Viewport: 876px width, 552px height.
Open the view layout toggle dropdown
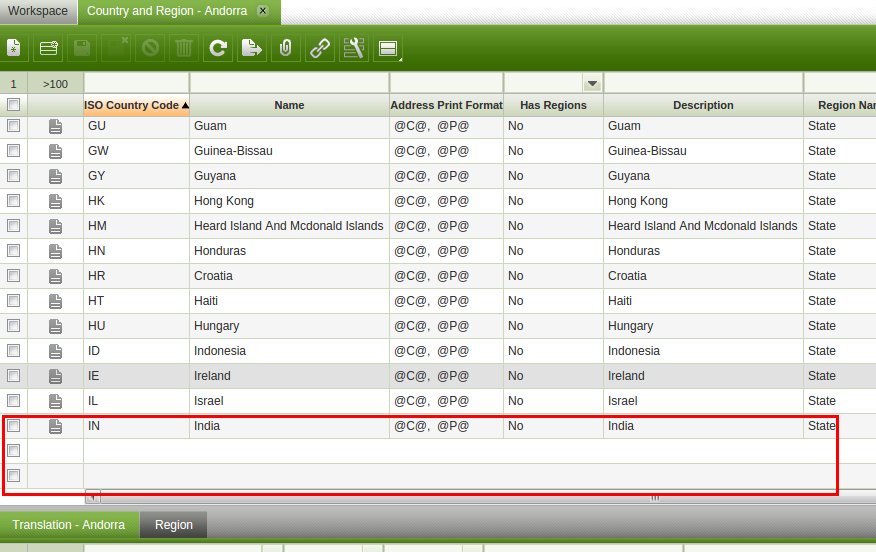click(389, 47)
